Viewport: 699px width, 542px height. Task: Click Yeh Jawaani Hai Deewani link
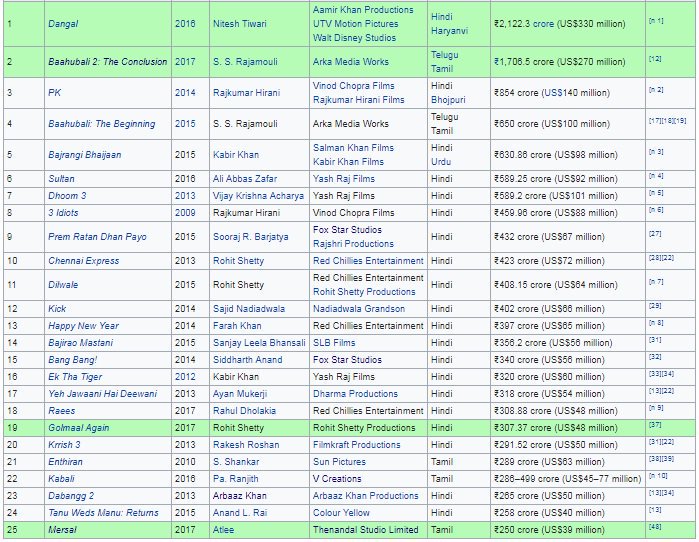(103, 394)
